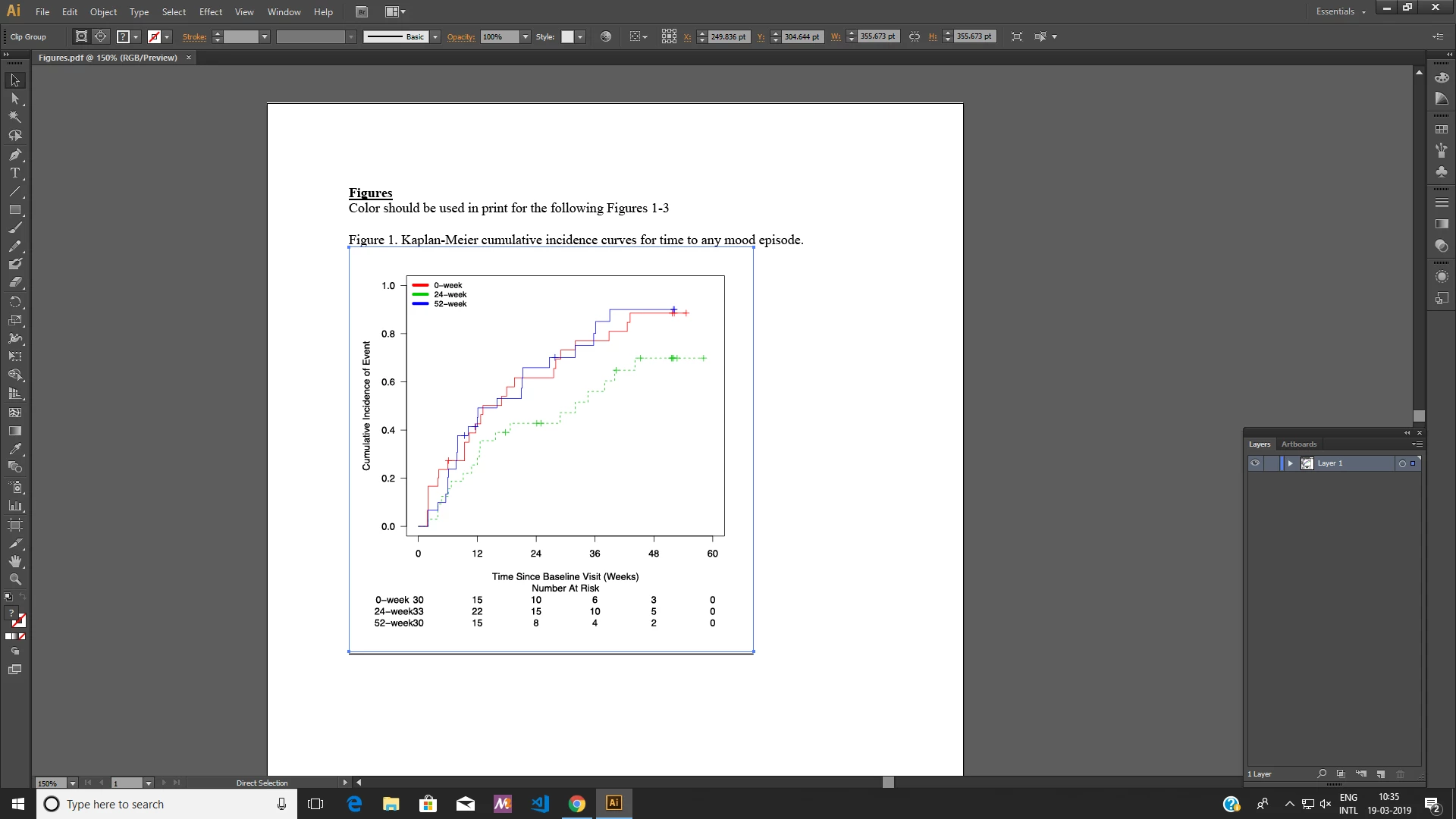
Task: Click the Opacity label link
Action: coord(460,36)
